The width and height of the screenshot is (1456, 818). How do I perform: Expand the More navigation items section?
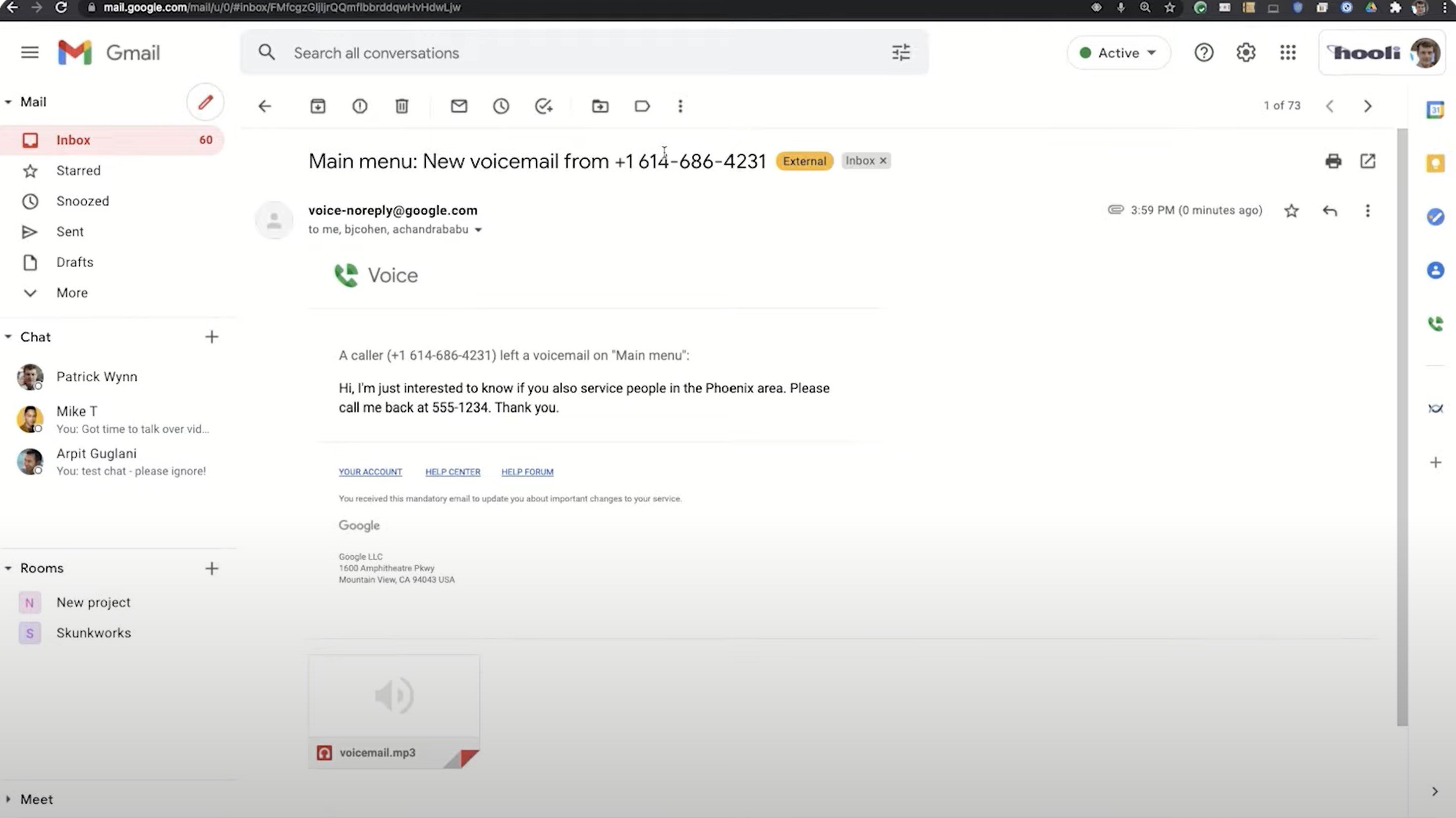(70, 292)
